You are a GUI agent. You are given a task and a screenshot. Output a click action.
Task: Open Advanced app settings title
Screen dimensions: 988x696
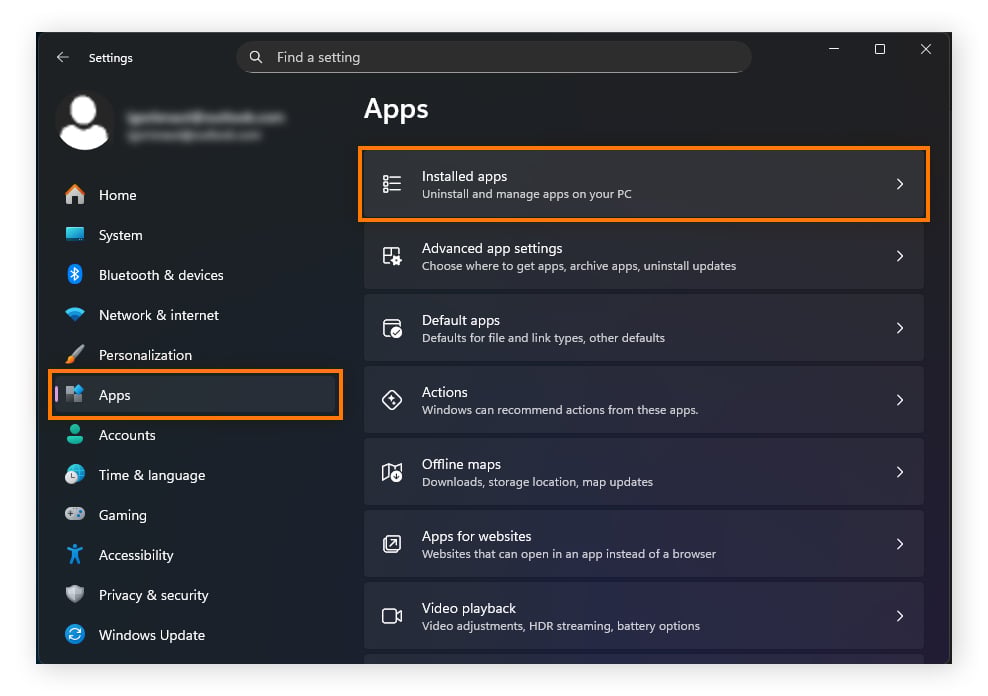click(x=492, y=249)
